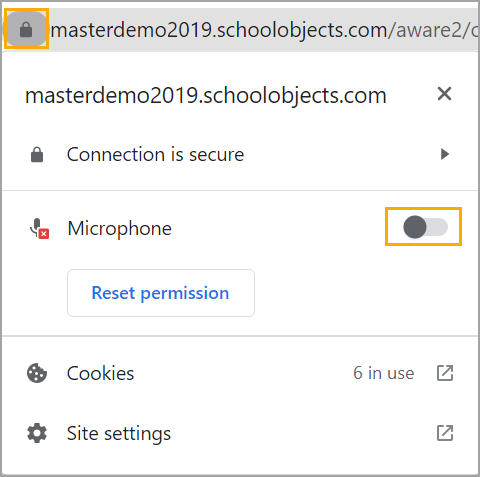This screenshot has height=477, width=480.
Task: Open Site settings via its external-link icon
Action: pos(445,433)
